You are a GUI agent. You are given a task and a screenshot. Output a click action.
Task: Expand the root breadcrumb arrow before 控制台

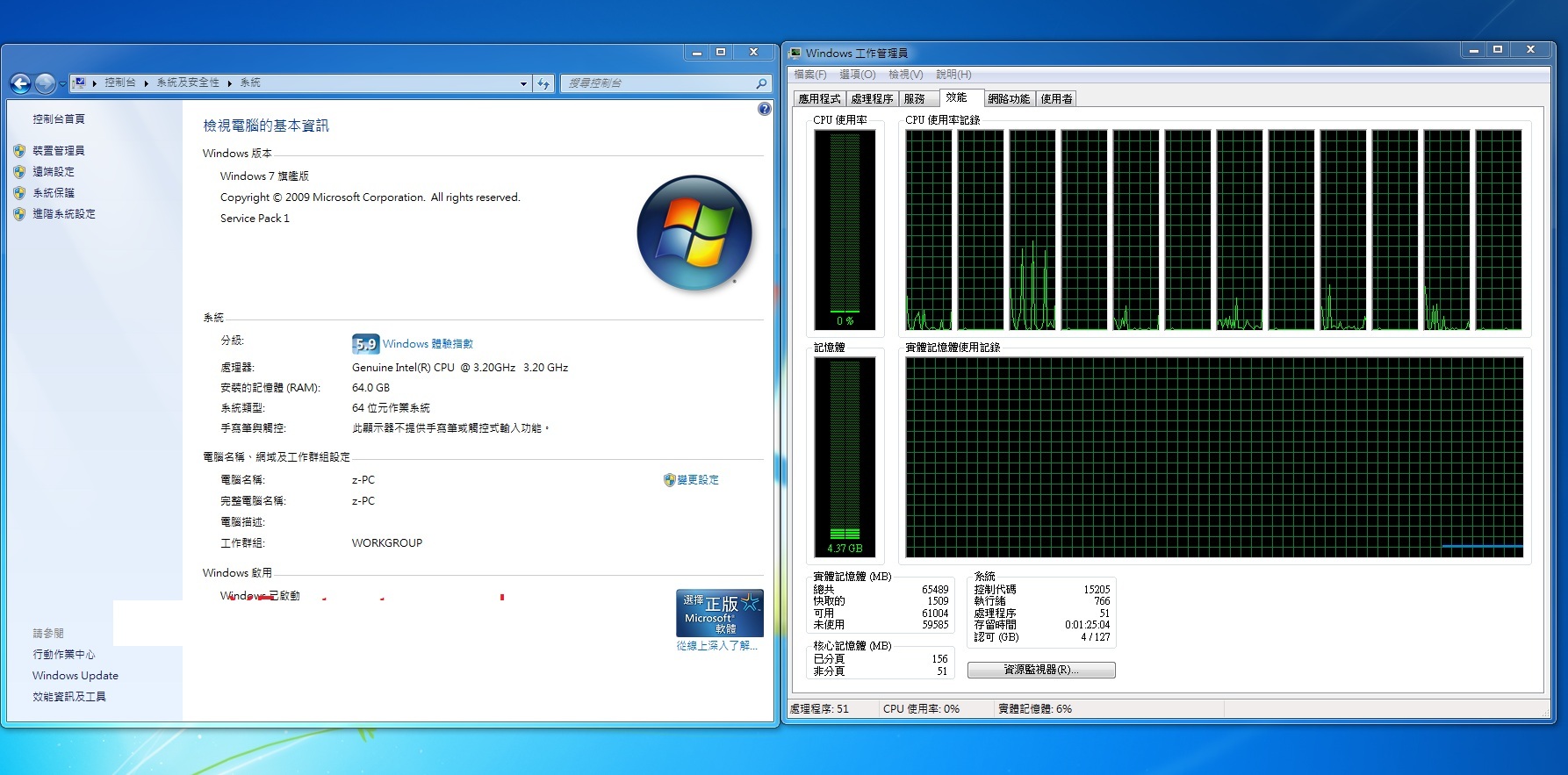pyautogui.click(x=94, y=83)
